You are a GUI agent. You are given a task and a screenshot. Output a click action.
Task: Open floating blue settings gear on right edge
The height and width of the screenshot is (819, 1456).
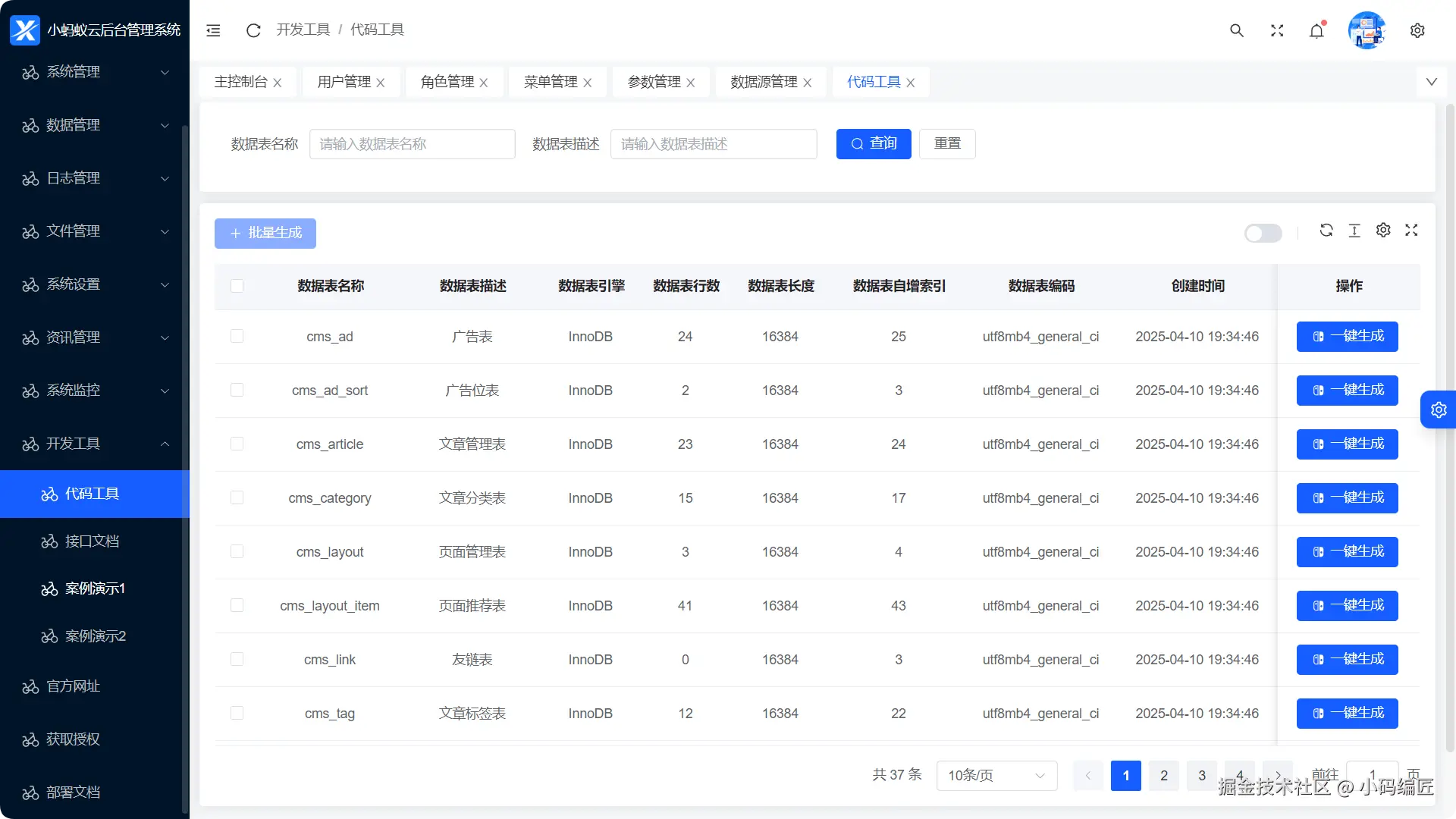click(1438, 410)
